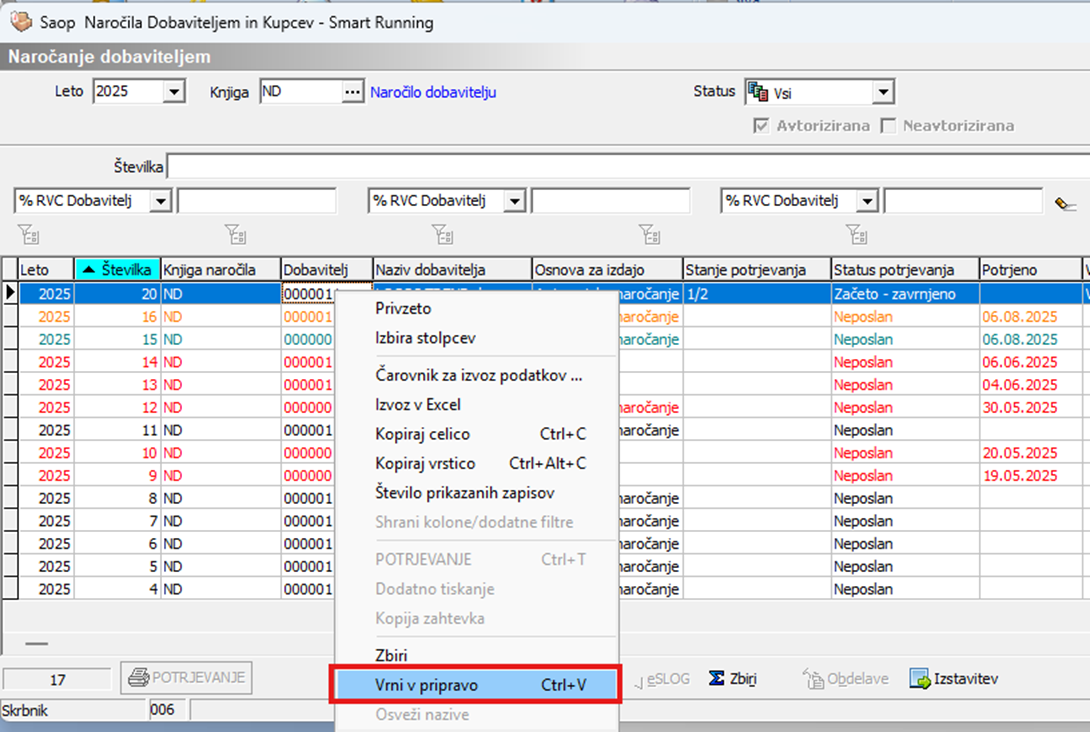Click the Naziv dobavitelja column header

coord(453,270)
